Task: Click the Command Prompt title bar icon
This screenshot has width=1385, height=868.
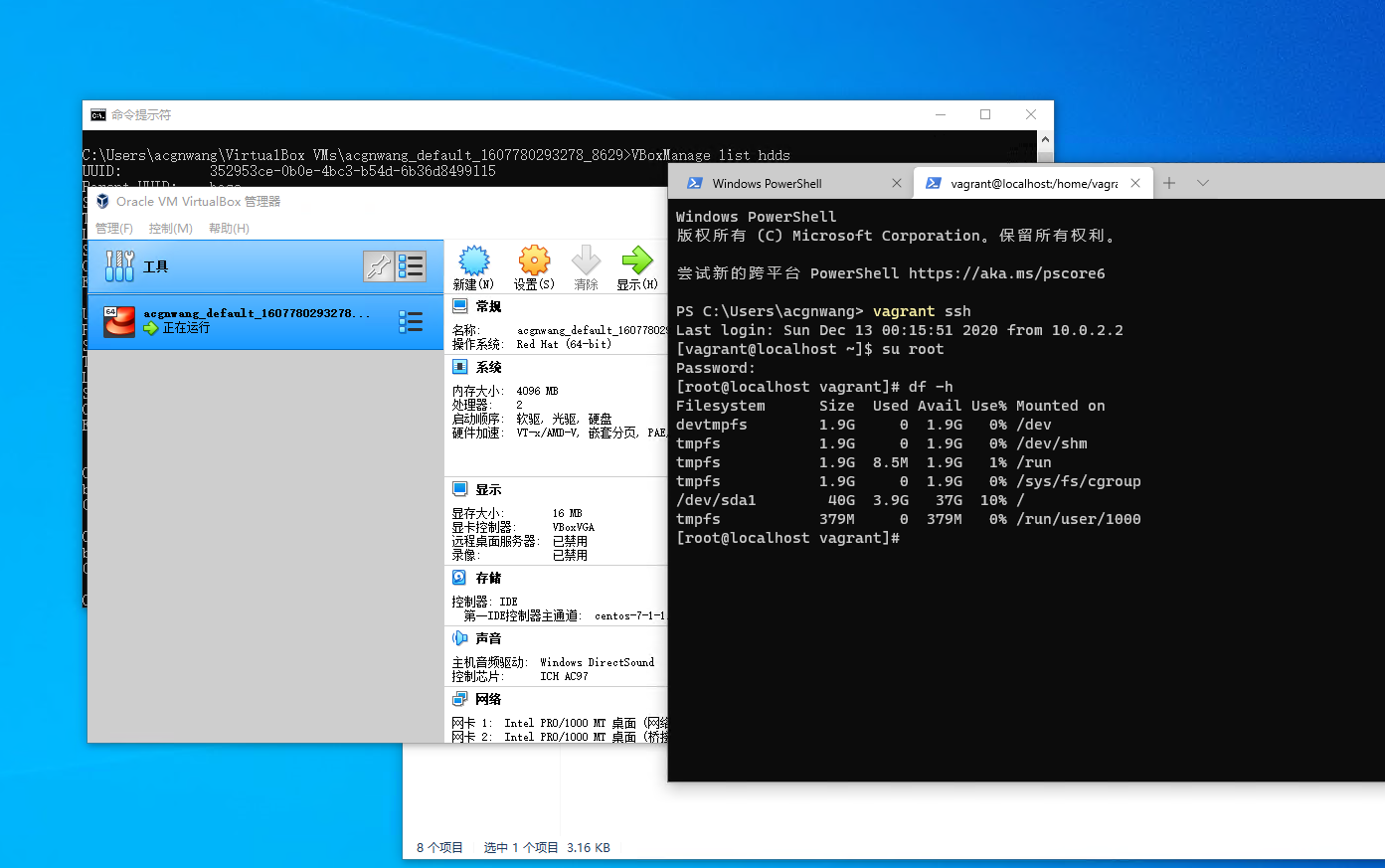Action: [98, 115]
